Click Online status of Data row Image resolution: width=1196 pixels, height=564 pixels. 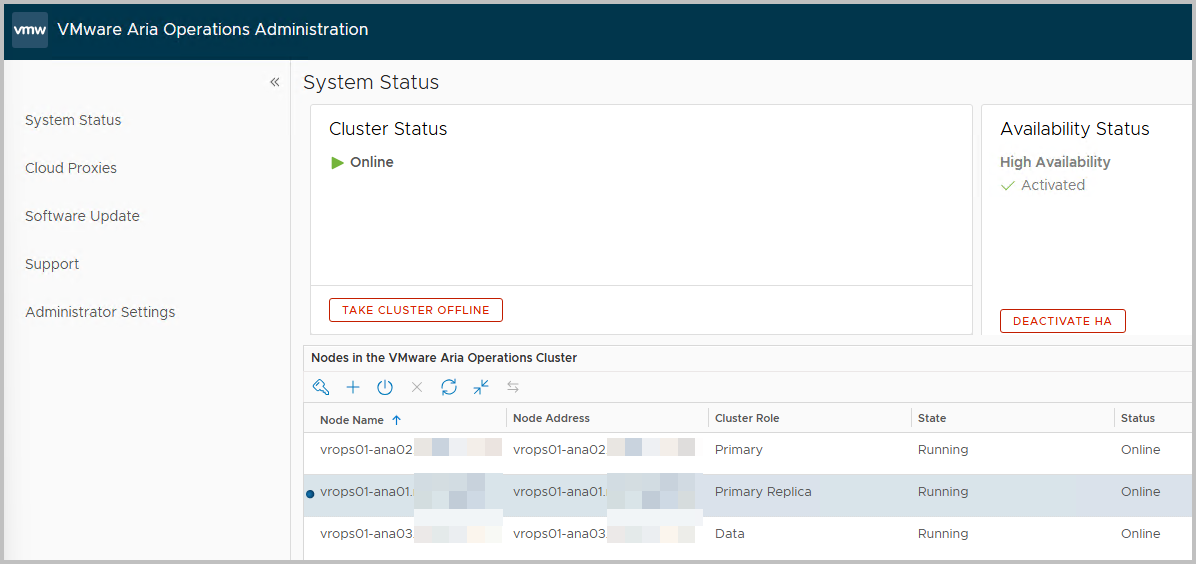(x=1140, y=533)
